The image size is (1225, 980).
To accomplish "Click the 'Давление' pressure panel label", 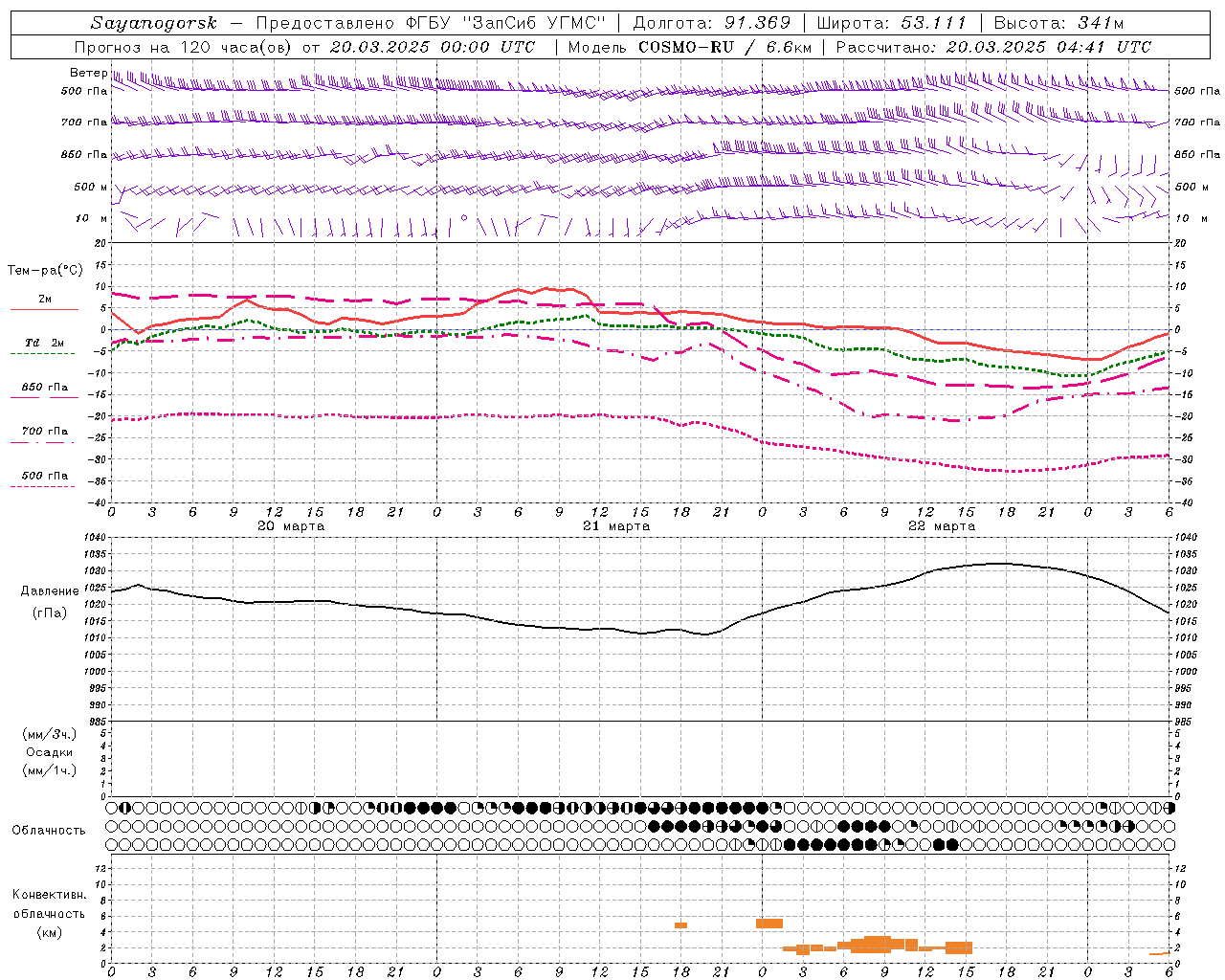I will coord(50,591).
